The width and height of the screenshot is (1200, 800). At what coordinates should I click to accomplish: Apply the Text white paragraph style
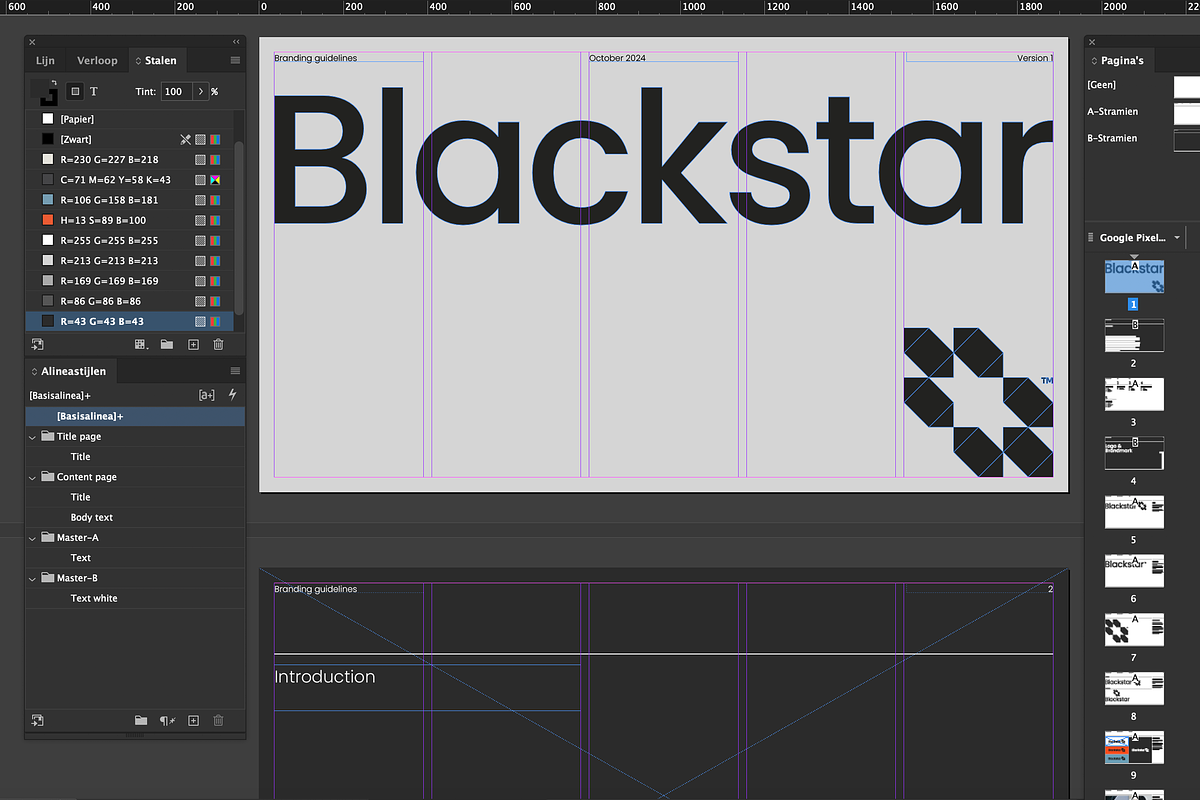[135, 598]
